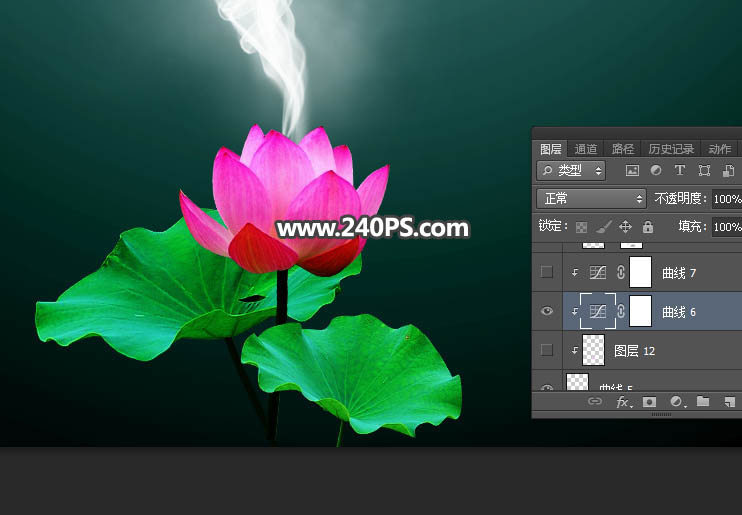Show the 图层 12 layer

point(547,350)
